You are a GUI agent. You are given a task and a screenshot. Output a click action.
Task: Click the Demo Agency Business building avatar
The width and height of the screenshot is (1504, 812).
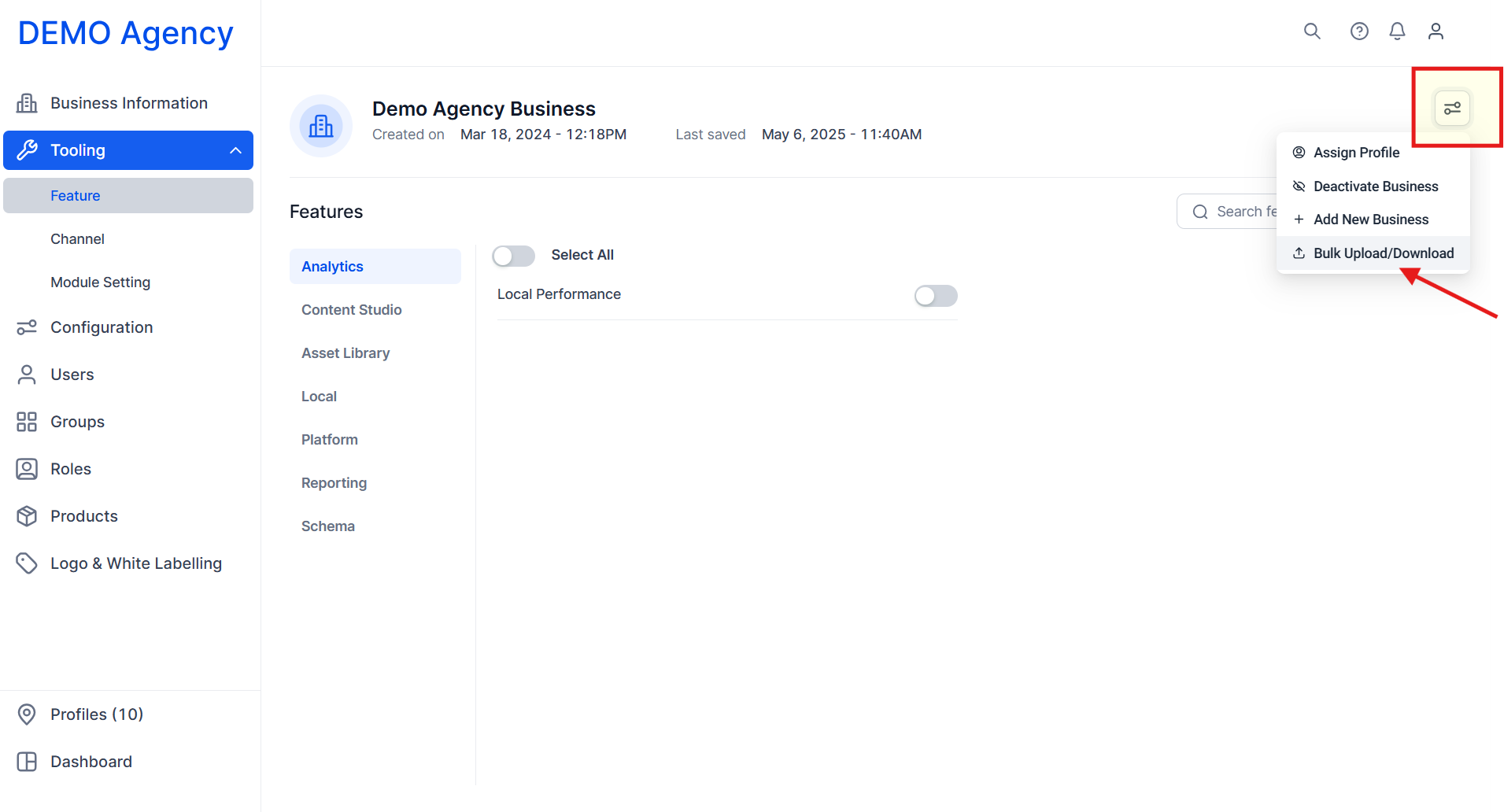(x=321, y=126)
